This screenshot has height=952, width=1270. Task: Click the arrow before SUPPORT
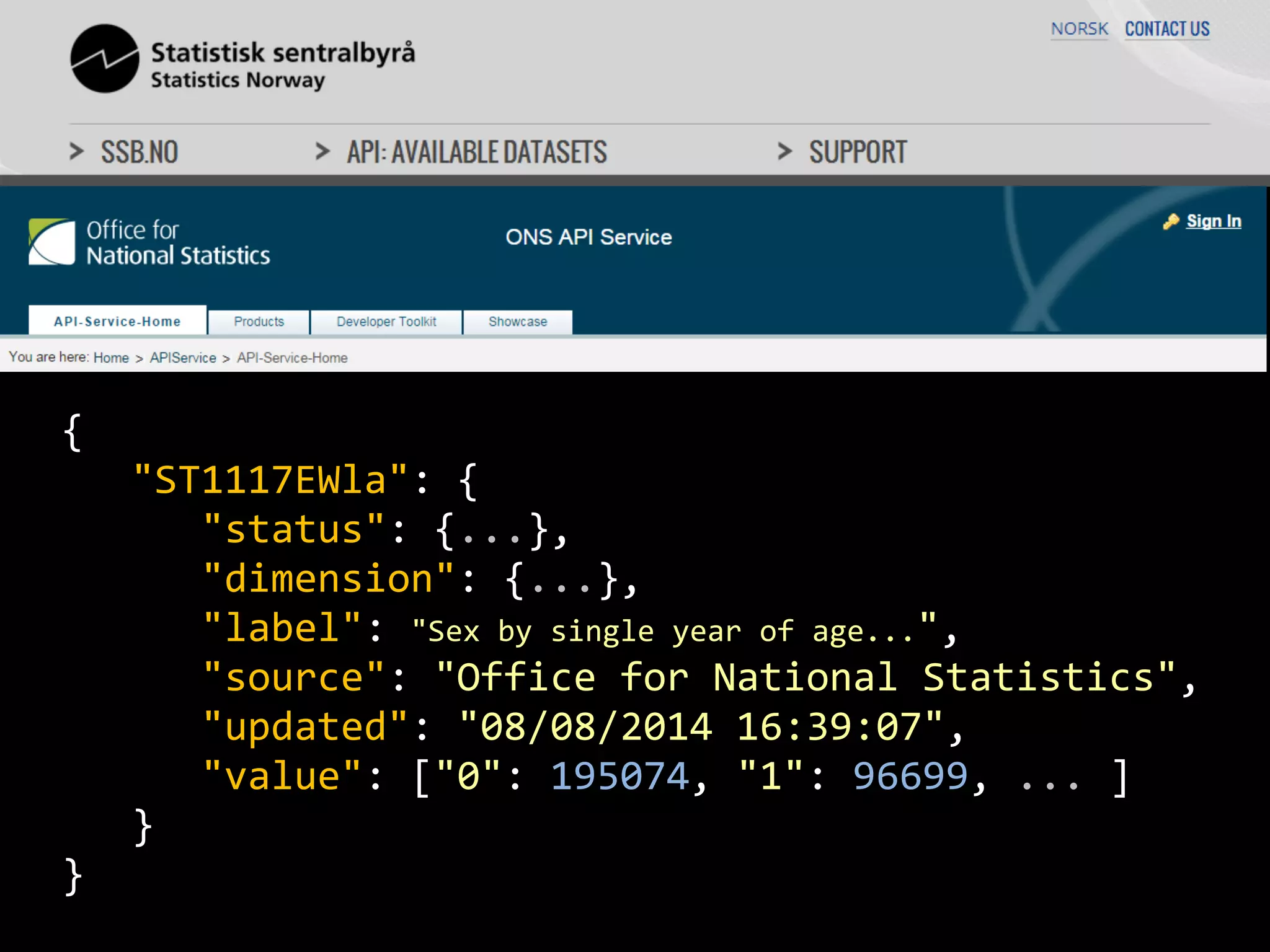pos(785,151)
